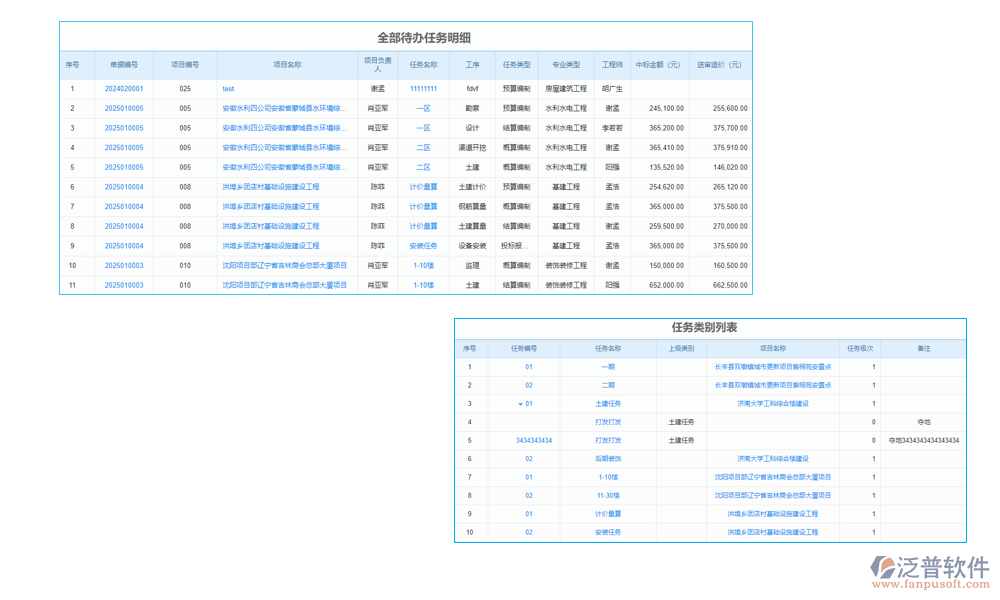Open 11-30楼 task name link
The image size is (1000, 600).
pyautogui.click(x=608, y=495)
